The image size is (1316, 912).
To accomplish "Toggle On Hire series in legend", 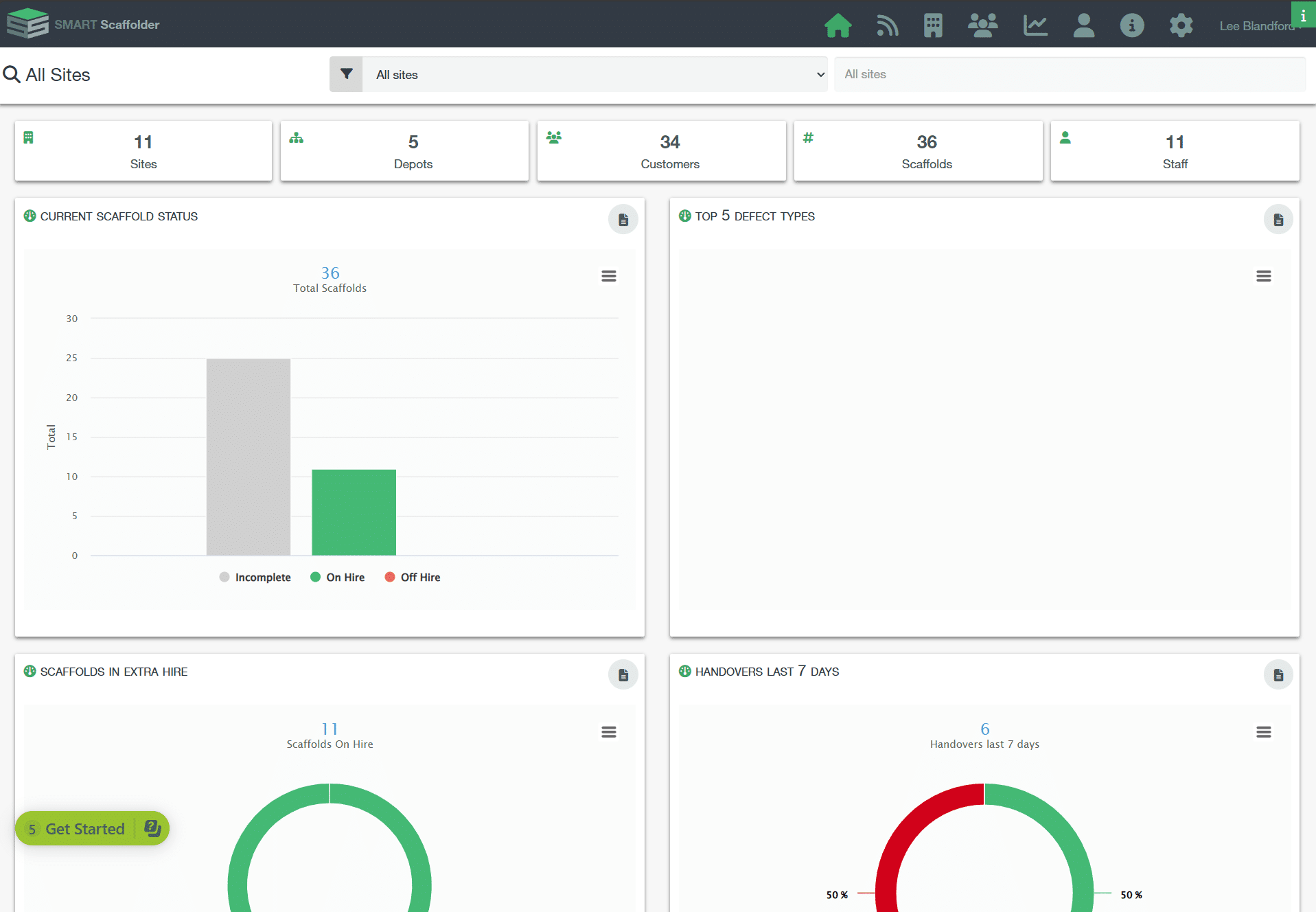I will 338,578.
